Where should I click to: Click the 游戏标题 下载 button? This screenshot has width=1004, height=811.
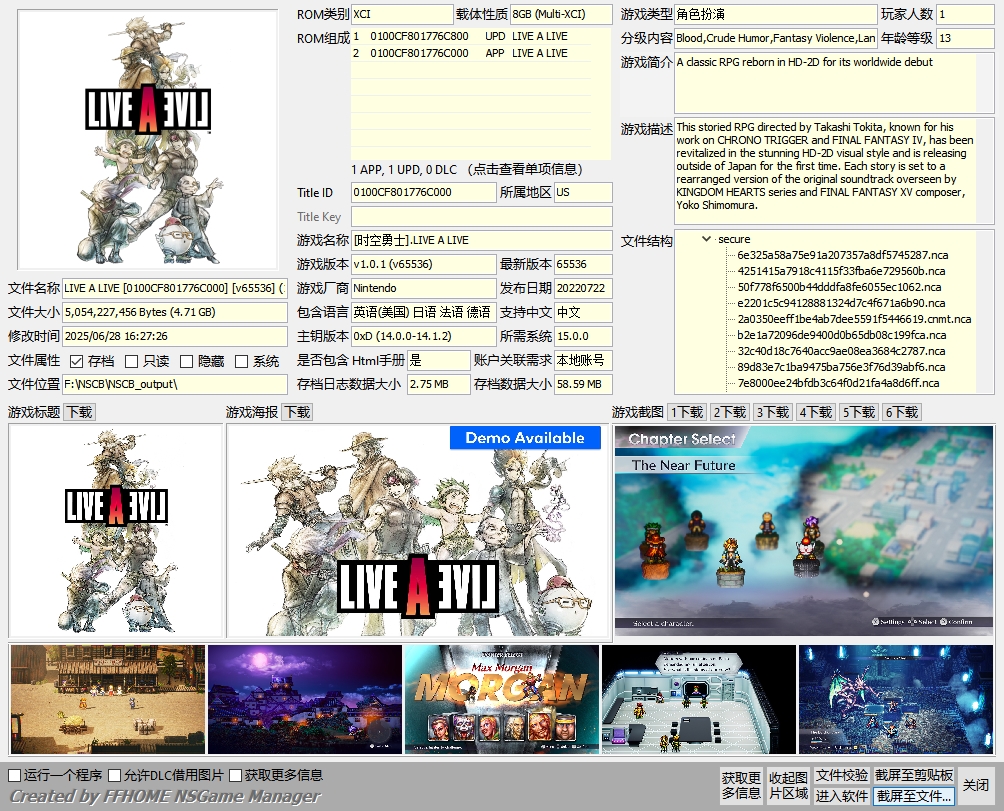pyautogui.click(x=80, y=412)
